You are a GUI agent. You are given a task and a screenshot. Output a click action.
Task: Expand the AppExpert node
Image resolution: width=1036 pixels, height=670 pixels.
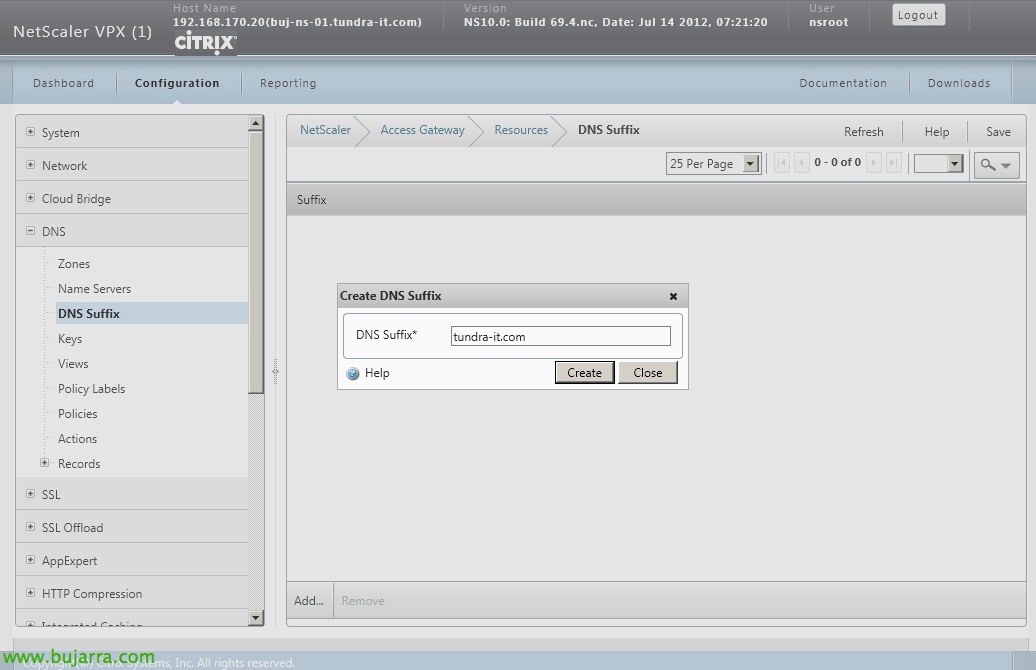coord(30,560)
